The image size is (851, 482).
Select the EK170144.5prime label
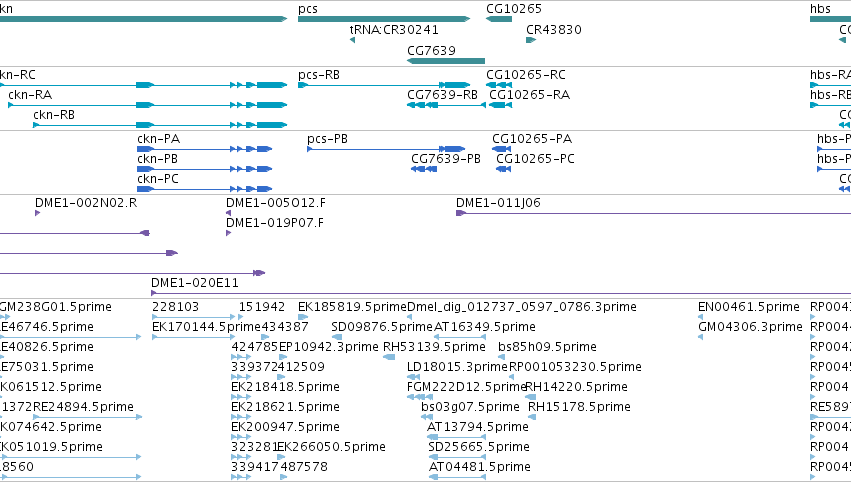coord(206,327)
